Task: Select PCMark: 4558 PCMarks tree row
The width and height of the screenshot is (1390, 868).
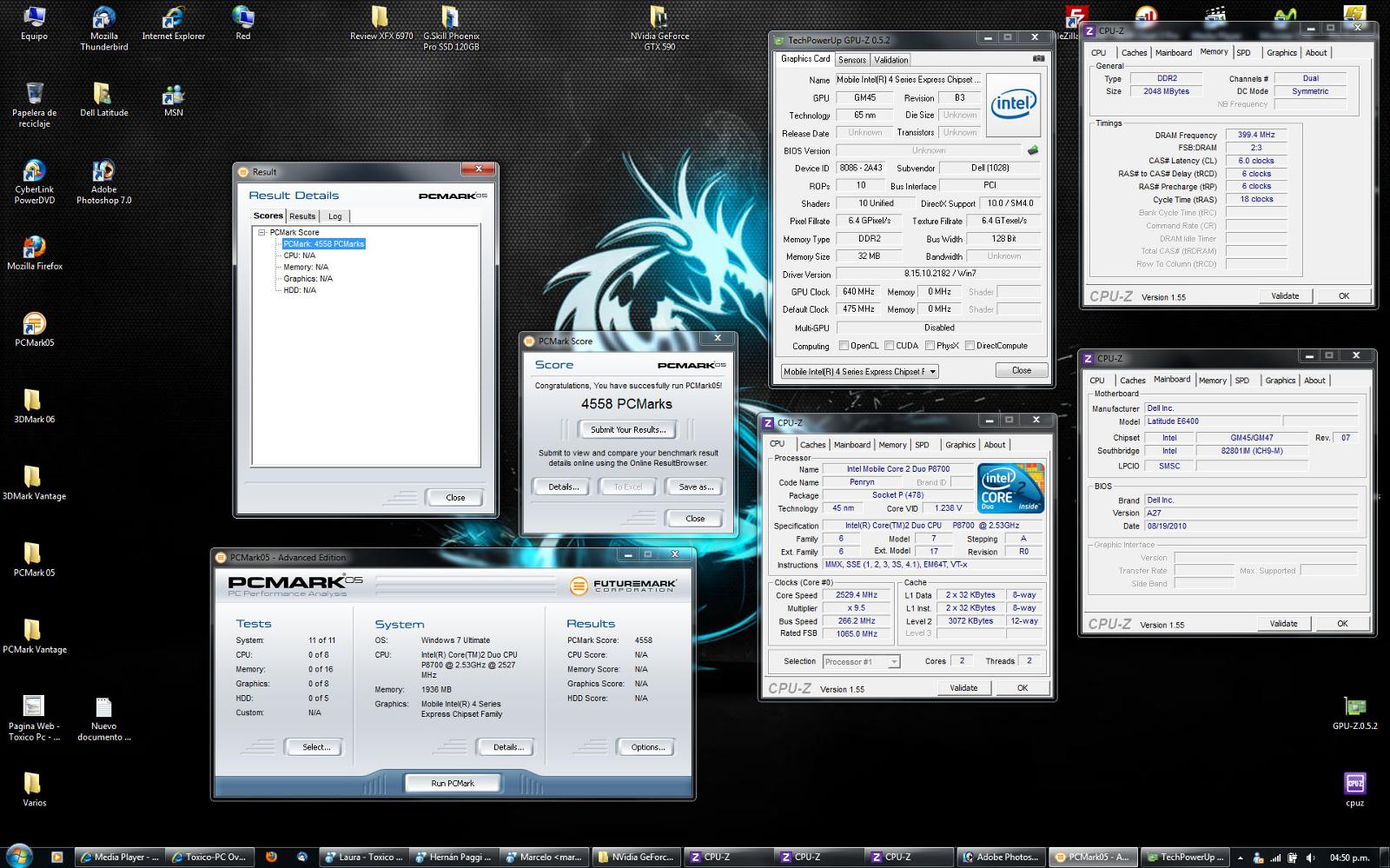Action: tap(324, 244)
